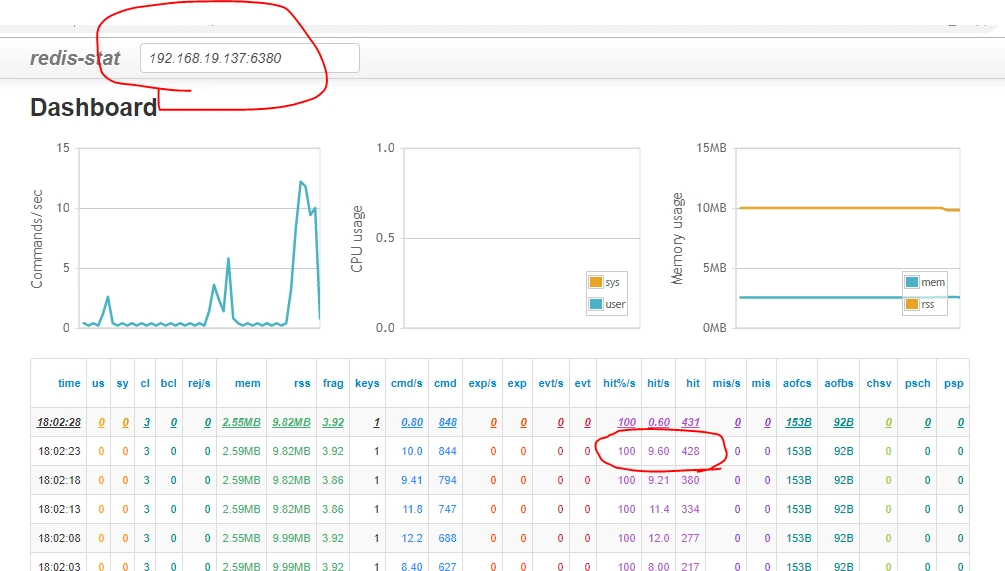The width and height of the screenshot is (1005, 571).
Task: Select the keys column header
Action: [x=367, y=383]
